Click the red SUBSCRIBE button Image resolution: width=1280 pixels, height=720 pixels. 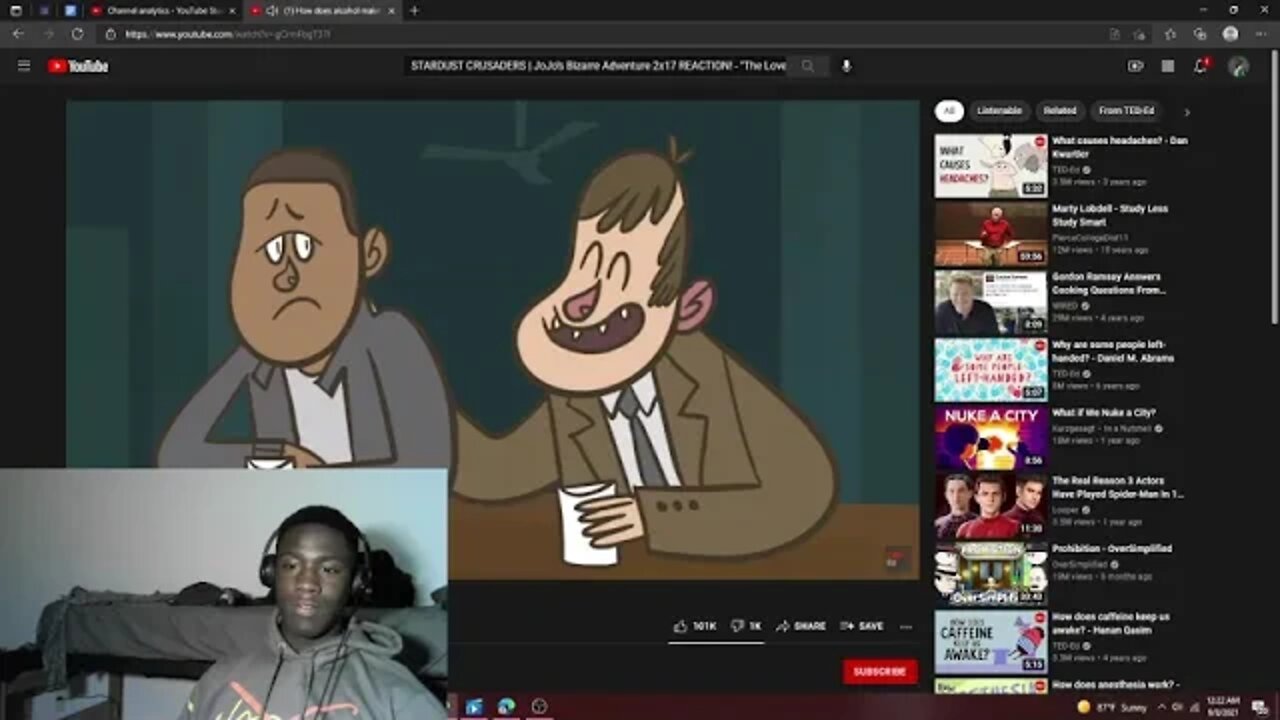point(880,672)
